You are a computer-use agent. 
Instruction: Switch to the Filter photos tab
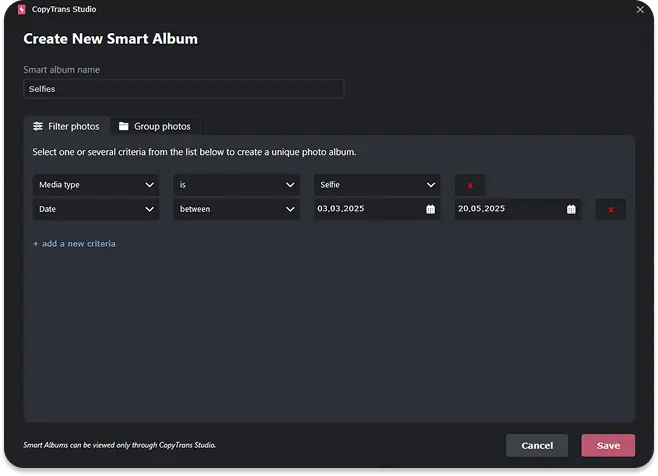(x=67, y=126)
